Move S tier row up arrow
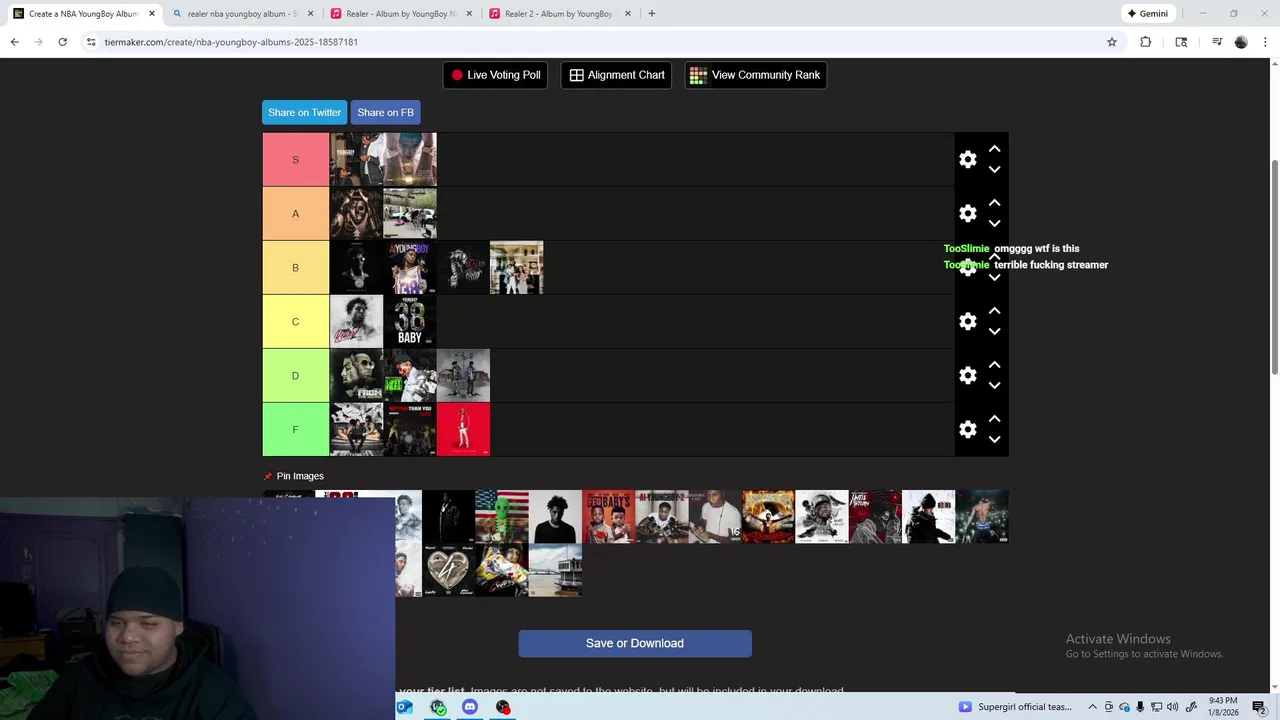Viewport: 1280px width, 720px height. pyautogui.click(x=994, y=149)
